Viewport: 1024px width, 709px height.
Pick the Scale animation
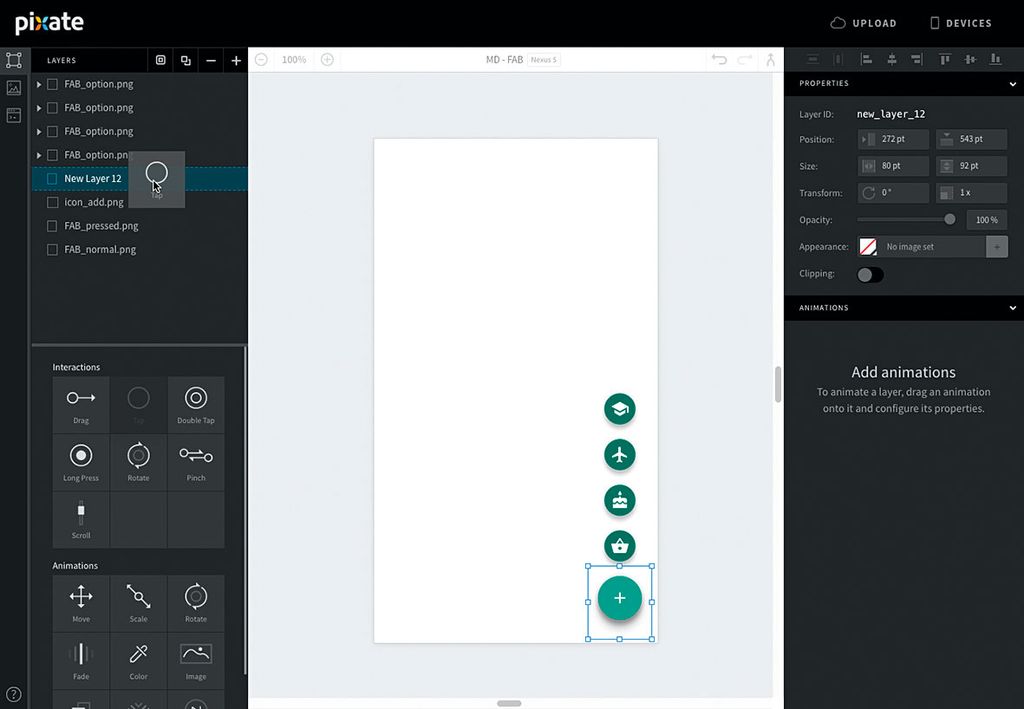138,602
